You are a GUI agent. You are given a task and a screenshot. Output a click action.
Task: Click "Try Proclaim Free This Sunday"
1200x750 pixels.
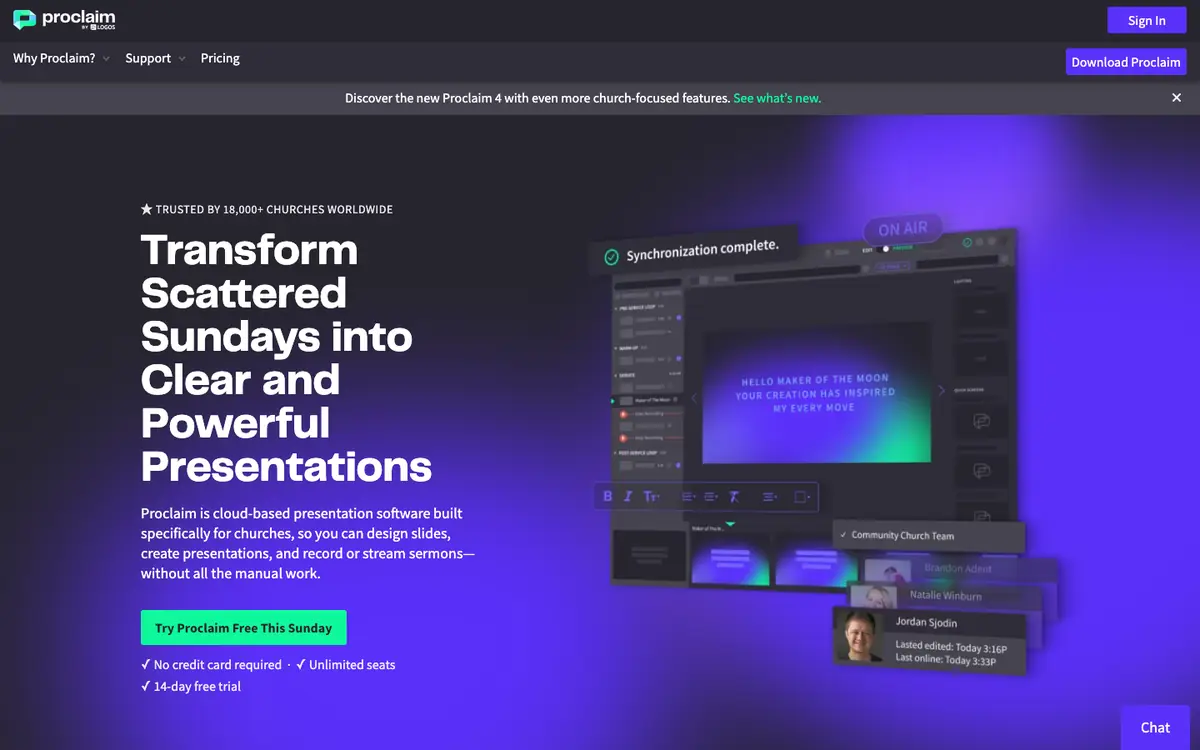[244, 628]
